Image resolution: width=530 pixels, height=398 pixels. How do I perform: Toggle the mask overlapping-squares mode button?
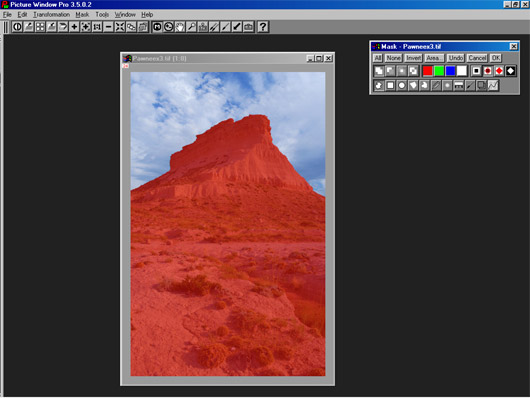413,71
